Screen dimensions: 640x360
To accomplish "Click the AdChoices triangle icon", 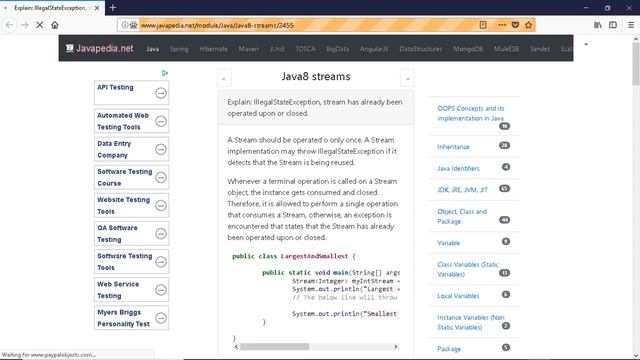I will point(164,73).
